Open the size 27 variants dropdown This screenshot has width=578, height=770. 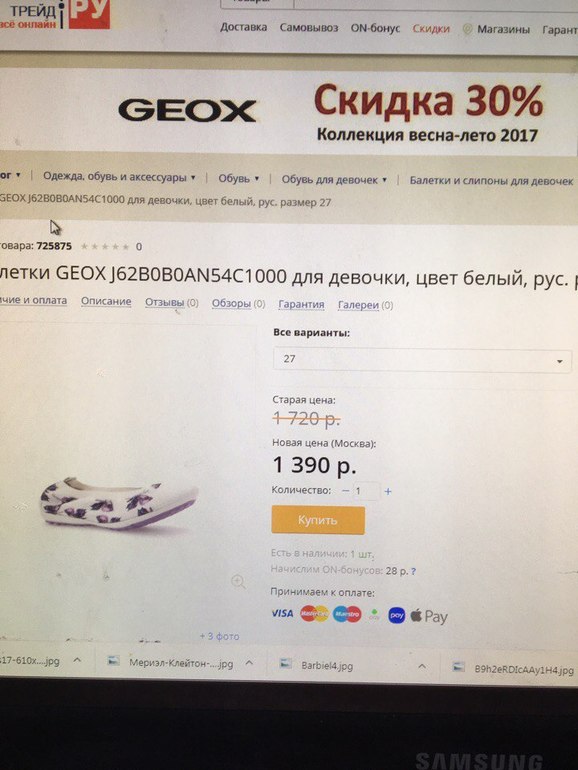[x=422, y=360]
